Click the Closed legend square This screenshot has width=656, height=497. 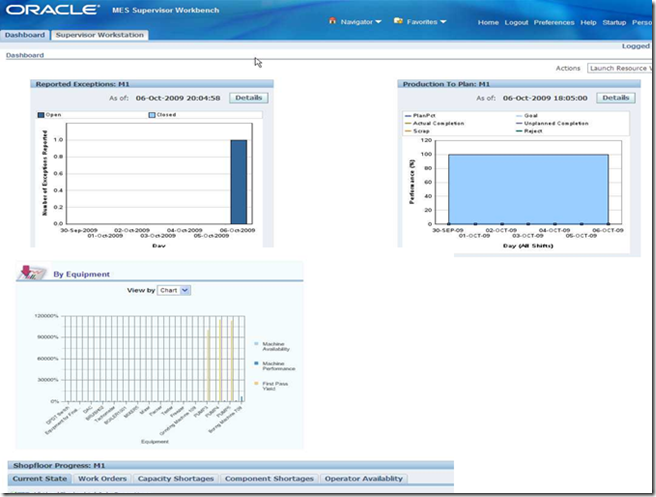152,115
